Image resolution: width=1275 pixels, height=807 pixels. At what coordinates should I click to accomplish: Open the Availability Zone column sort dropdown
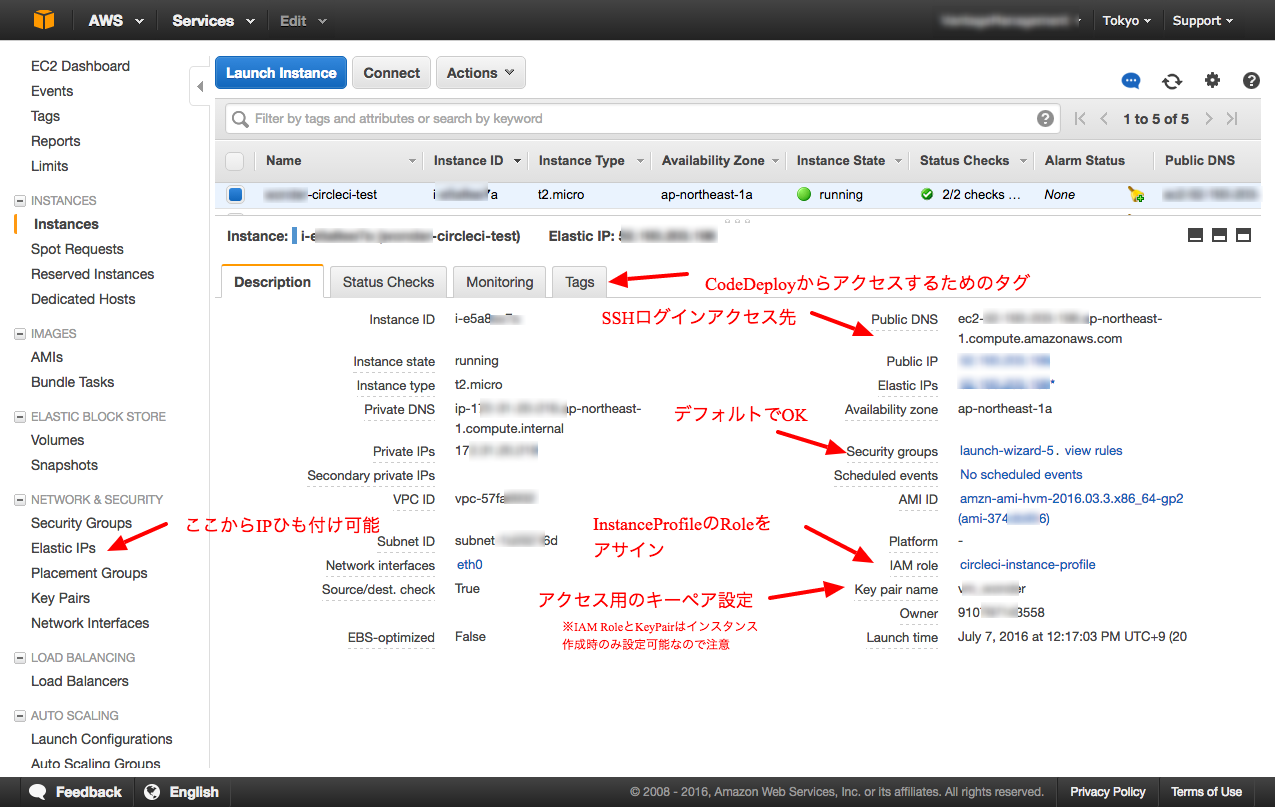click(x=777, y=160)
